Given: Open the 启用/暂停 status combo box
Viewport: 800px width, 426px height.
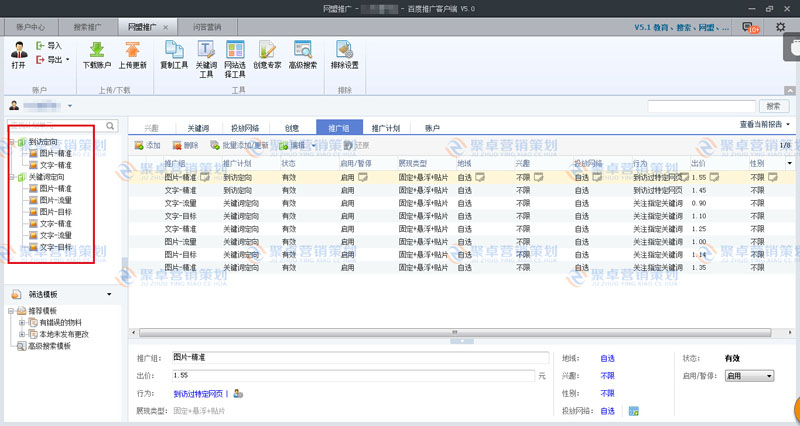Looking at the screenshot, I should point(750,376).
